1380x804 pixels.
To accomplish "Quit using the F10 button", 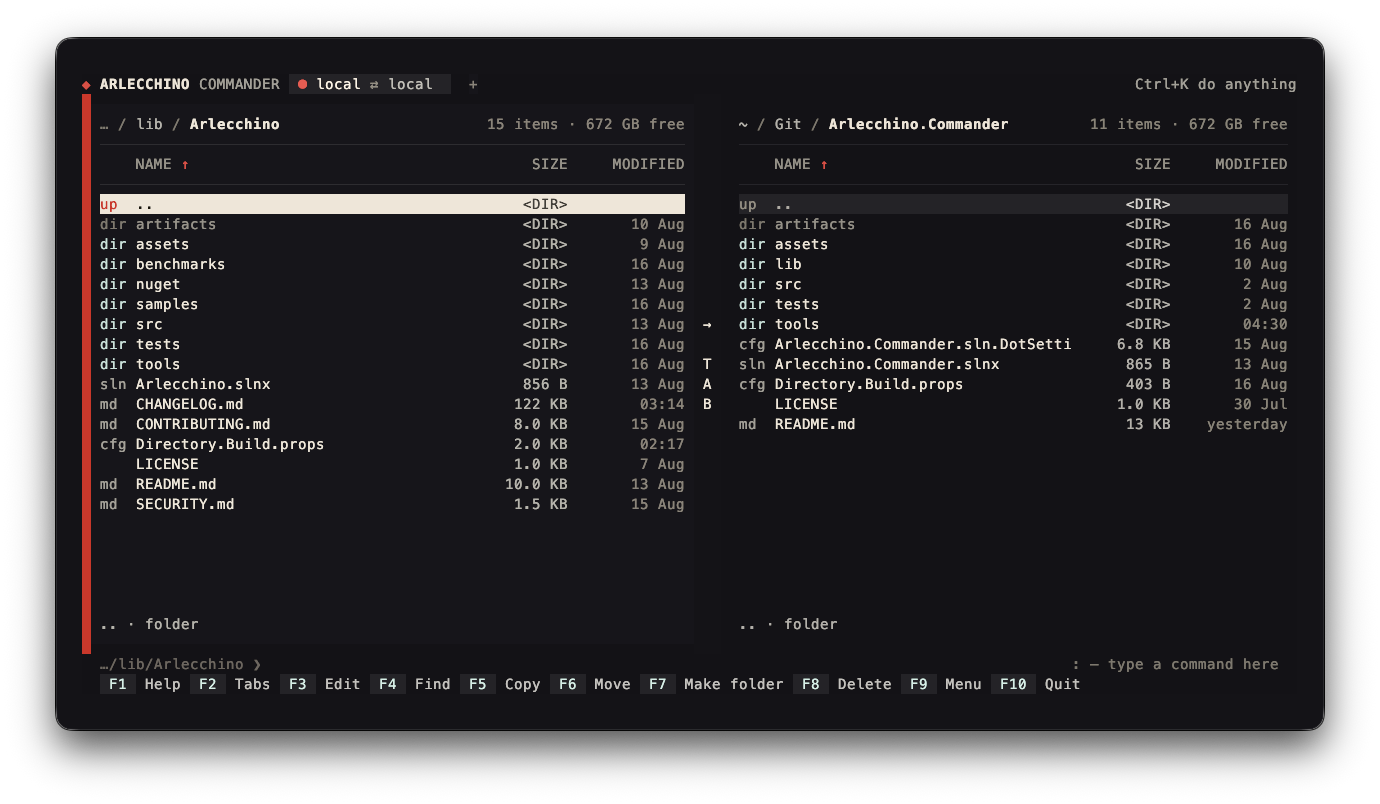I will (1036, 684).
